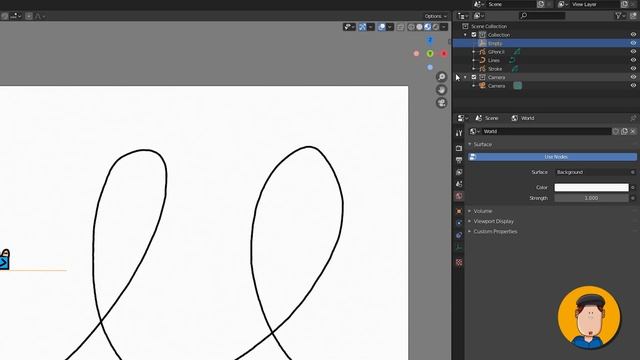The image size is (640, 360).
Task: Expand the Lines object row
Action: (x=473, y=60)
